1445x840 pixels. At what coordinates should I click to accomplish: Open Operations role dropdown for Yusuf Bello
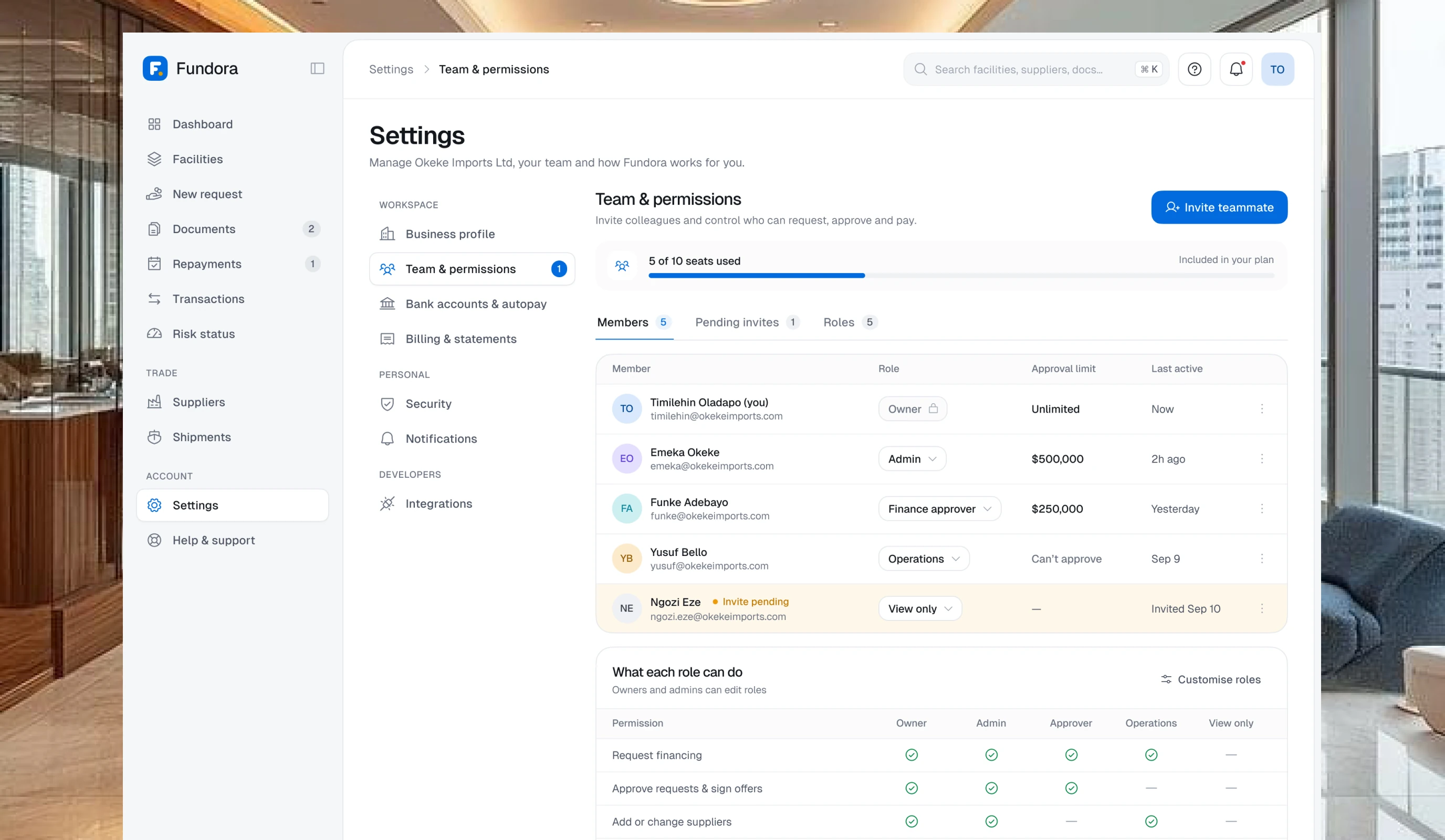click(924, 559)
